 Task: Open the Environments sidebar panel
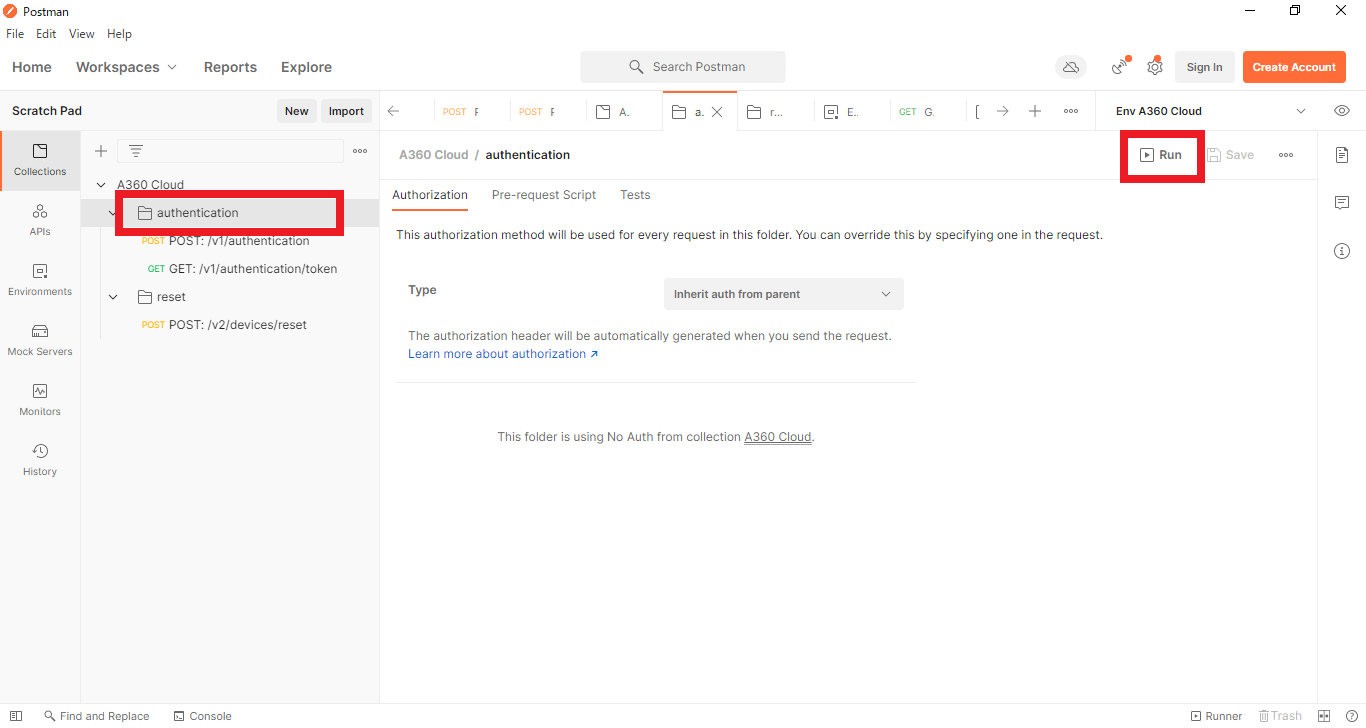pyautogui.click(x=40, y=280)
